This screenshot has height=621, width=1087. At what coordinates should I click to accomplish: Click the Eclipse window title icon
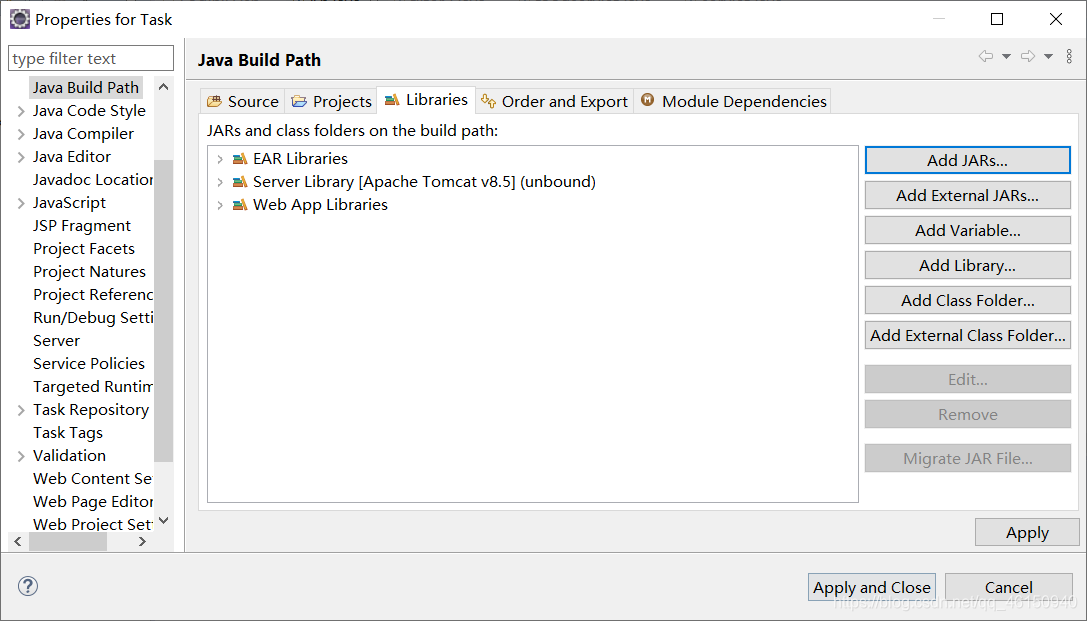click(19, 19)
